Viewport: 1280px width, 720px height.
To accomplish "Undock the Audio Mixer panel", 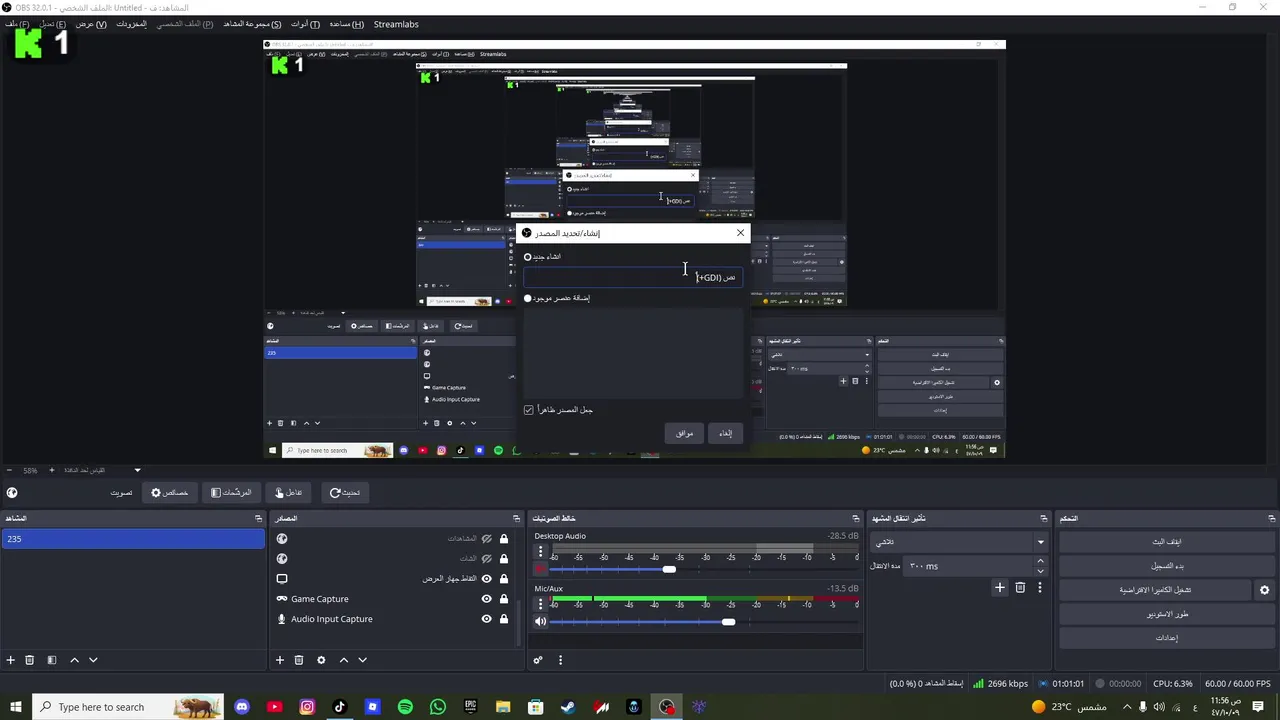I will [x=855, y=518].
